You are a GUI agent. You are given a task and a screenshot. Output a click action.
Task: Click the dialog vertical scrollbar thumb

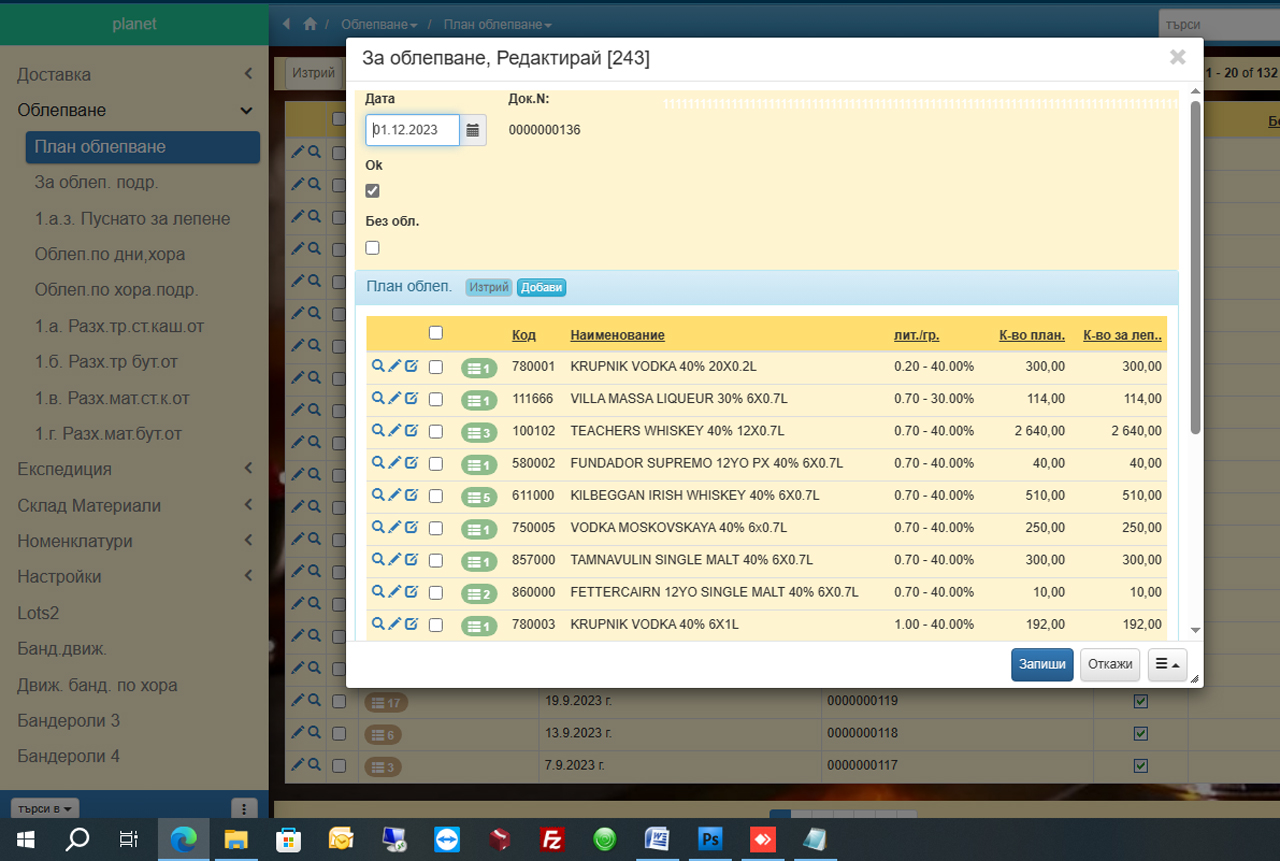pyautogui.click(x=1196, y=267)
